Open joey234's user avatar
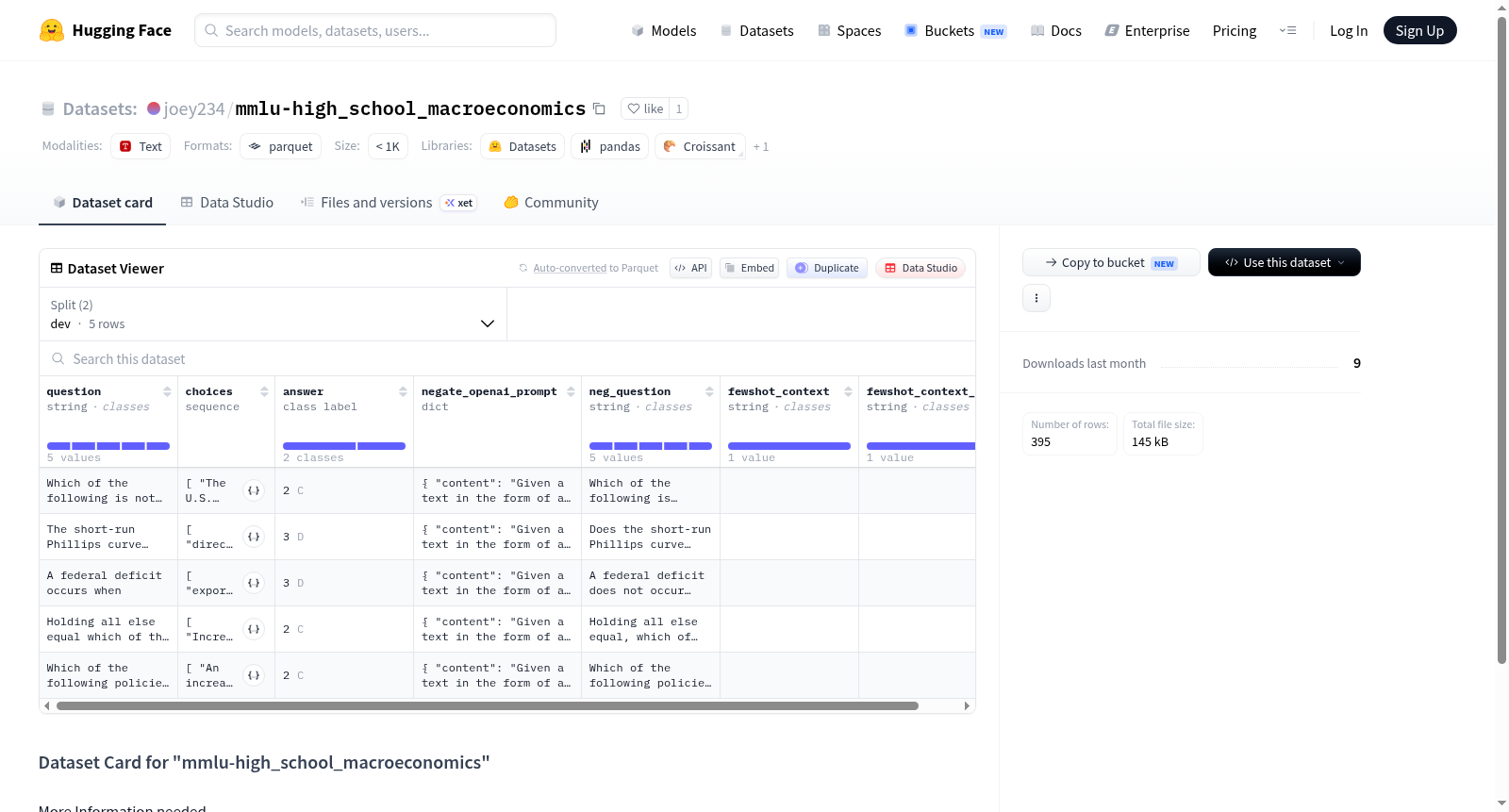The height and width of the screenshot is (812, 1509). [154, 108]
